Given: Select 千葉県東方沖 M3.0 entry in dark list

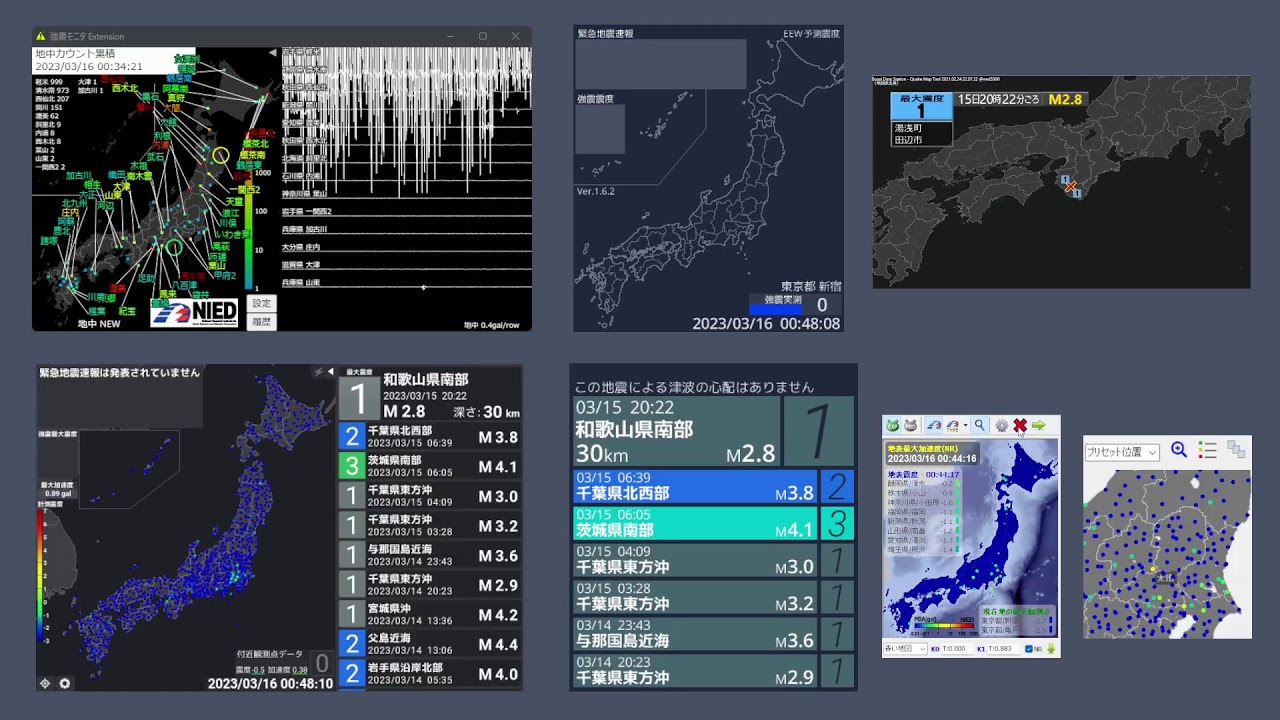Looking at the screenshot, I should click(430, 496).
